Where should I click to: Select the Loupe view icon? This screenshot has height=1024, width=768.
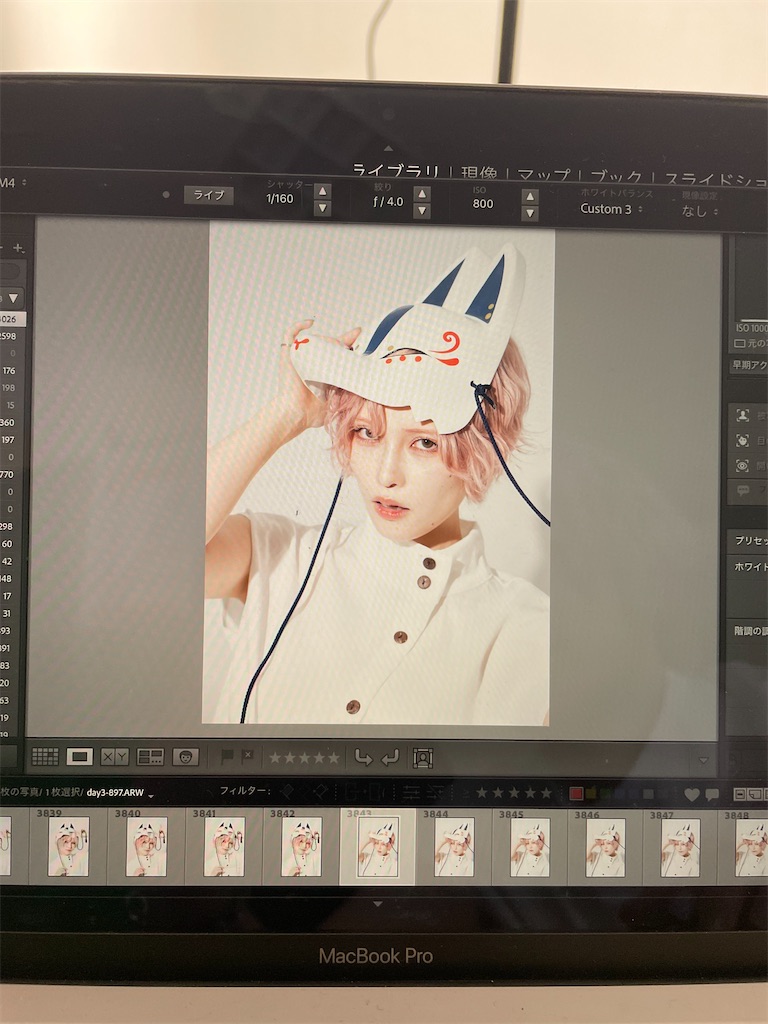coord(80,756)
